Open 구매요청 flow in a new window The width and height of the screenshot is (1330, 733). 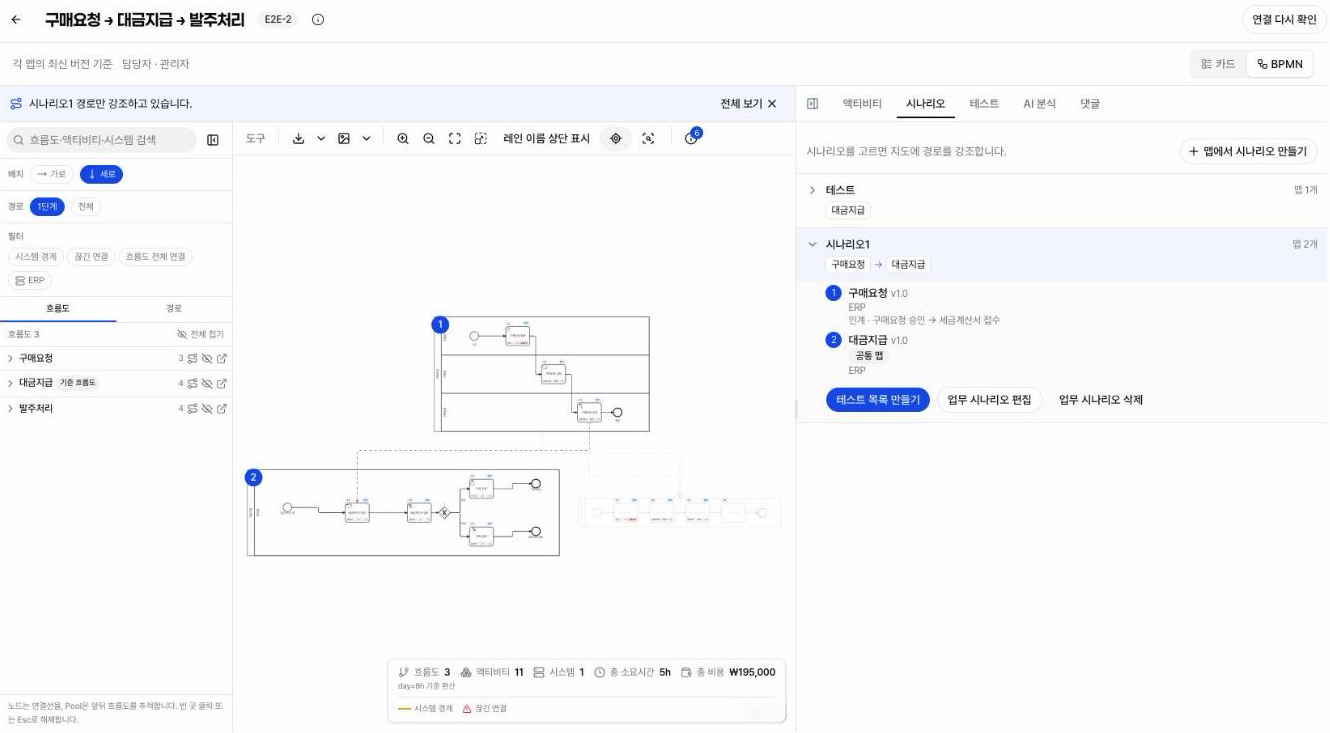click(222, 358)
